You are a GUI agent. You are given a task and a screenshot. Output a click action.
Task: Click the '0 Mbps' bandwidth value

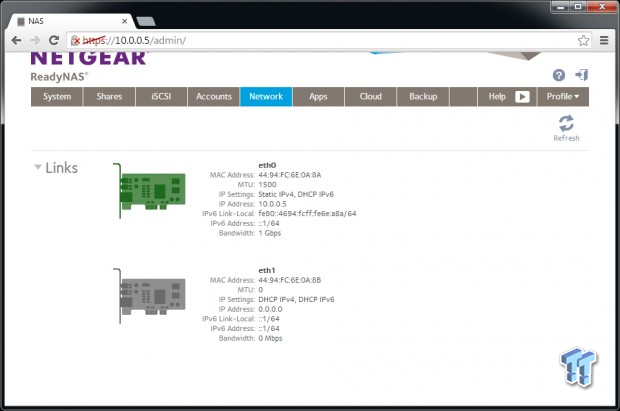[x=270, y=338]
